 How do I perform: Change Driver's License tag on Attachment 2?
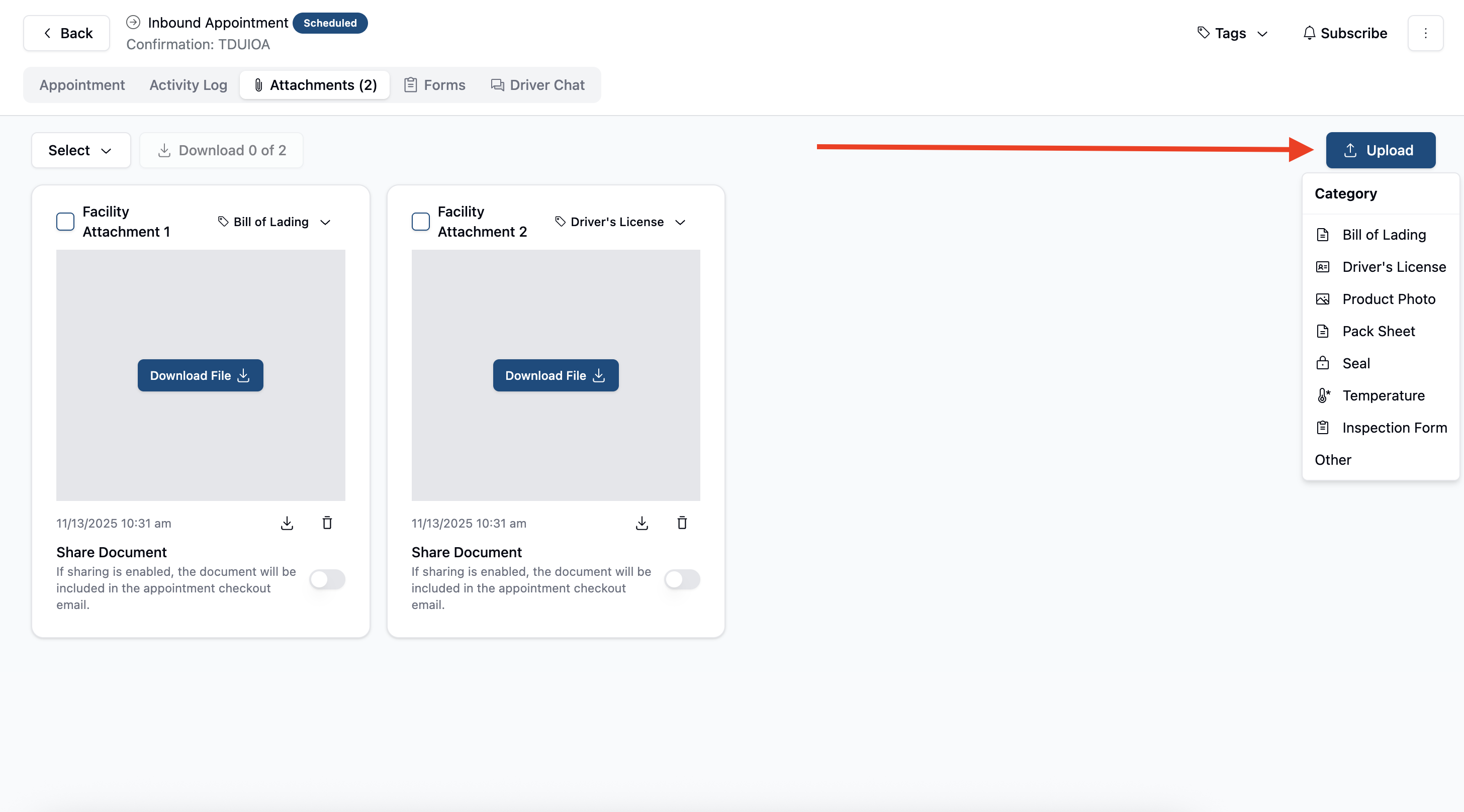(x=620, y=222)
